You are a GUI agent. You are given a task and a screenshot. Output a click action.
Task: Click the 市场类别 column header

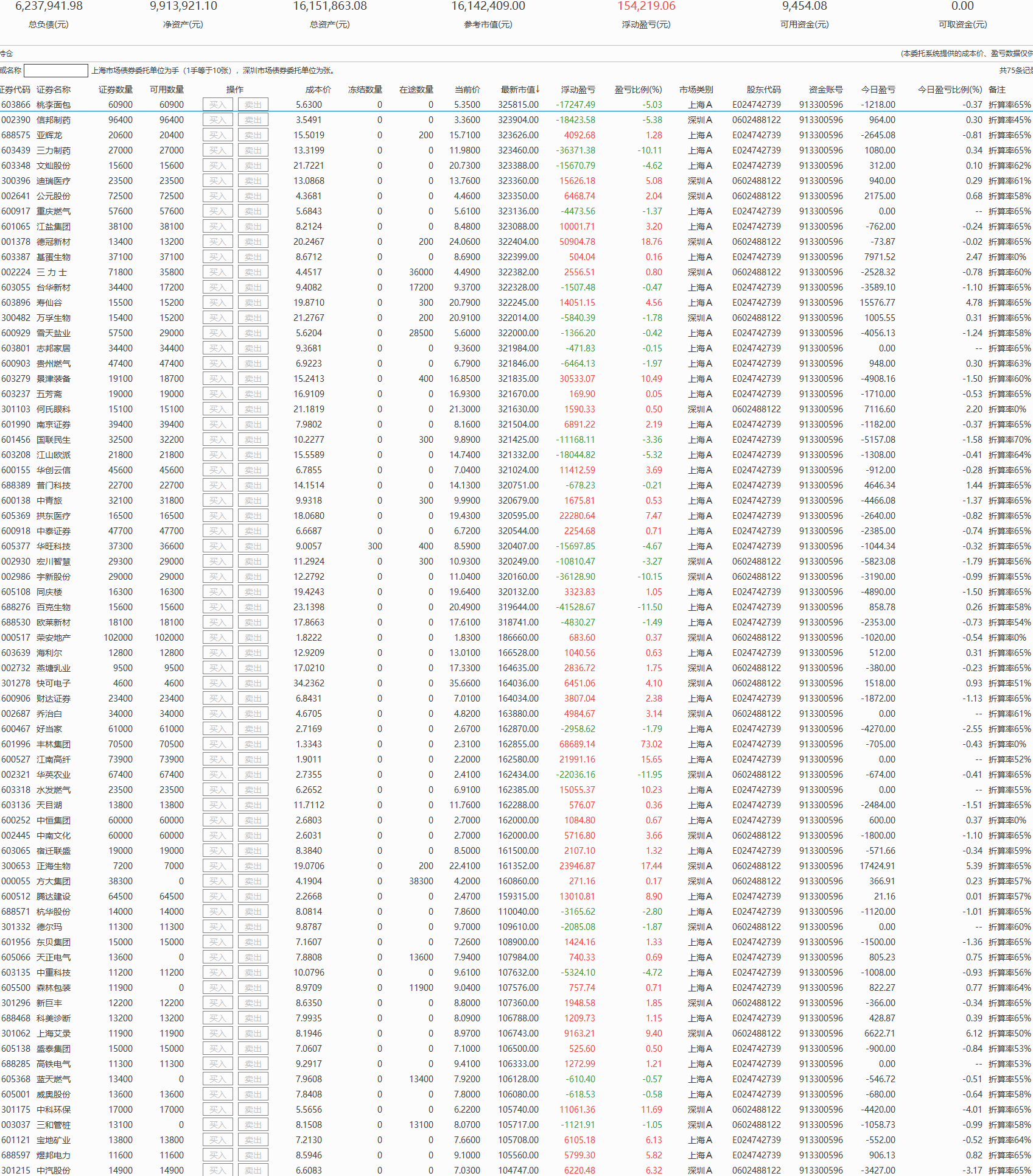click(696, 90)
